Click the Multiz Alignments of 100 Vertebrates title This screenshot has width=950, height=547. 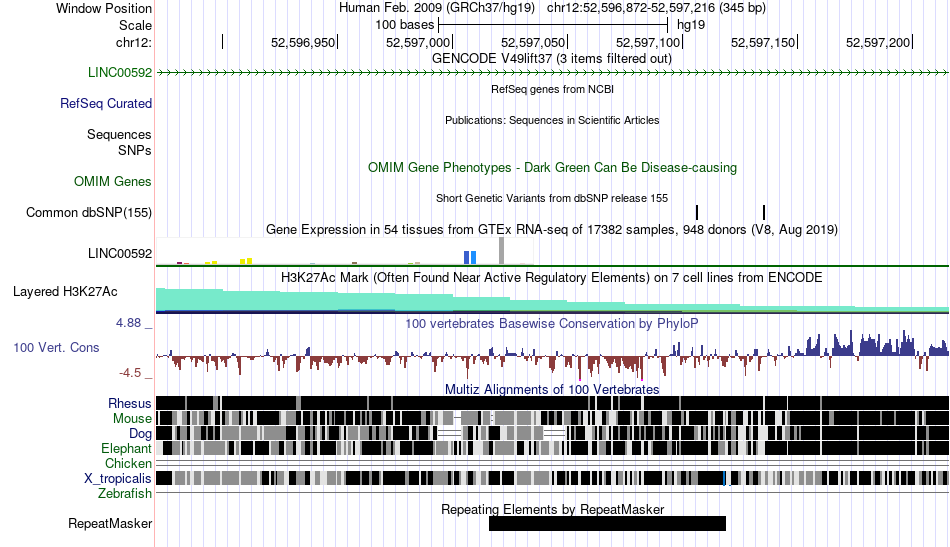click(552, 390)
